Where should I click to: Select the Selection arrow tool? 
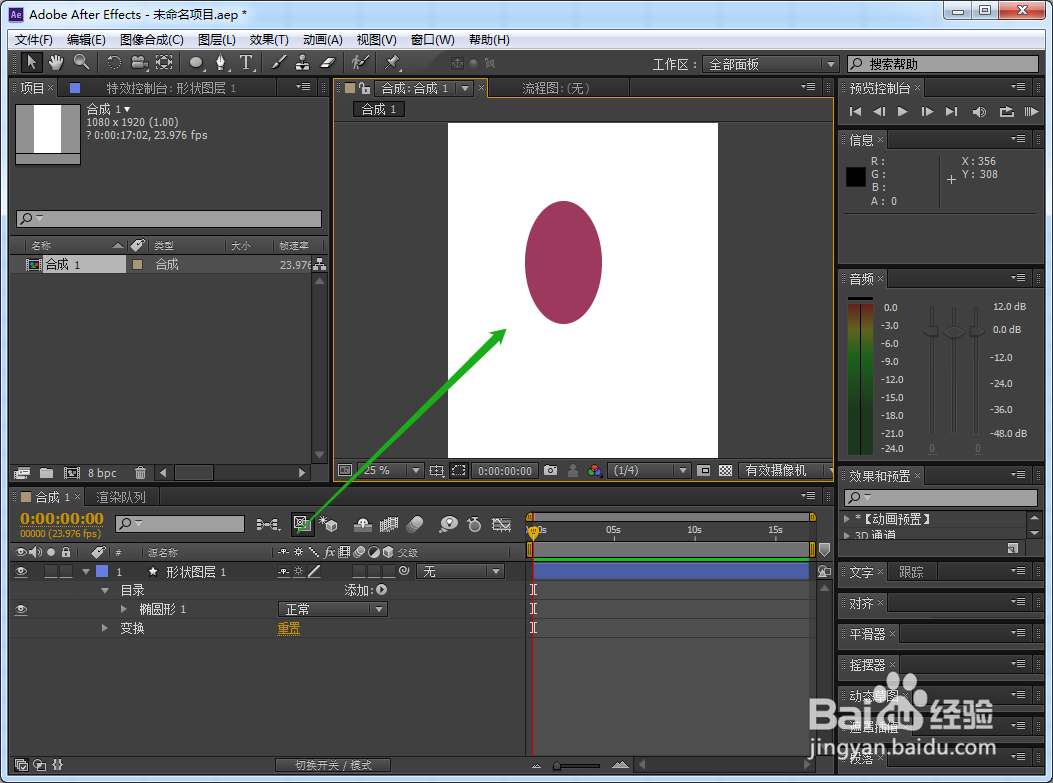[x=31, y=62]
